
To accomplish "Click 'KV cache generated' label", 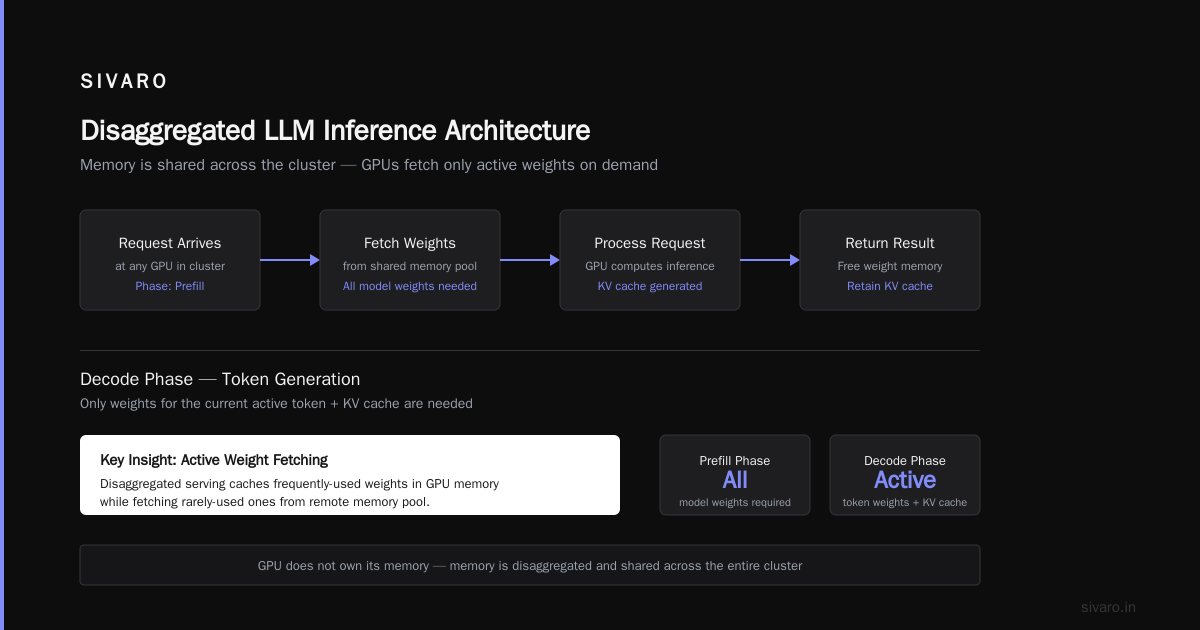I will tap(650, 286).
